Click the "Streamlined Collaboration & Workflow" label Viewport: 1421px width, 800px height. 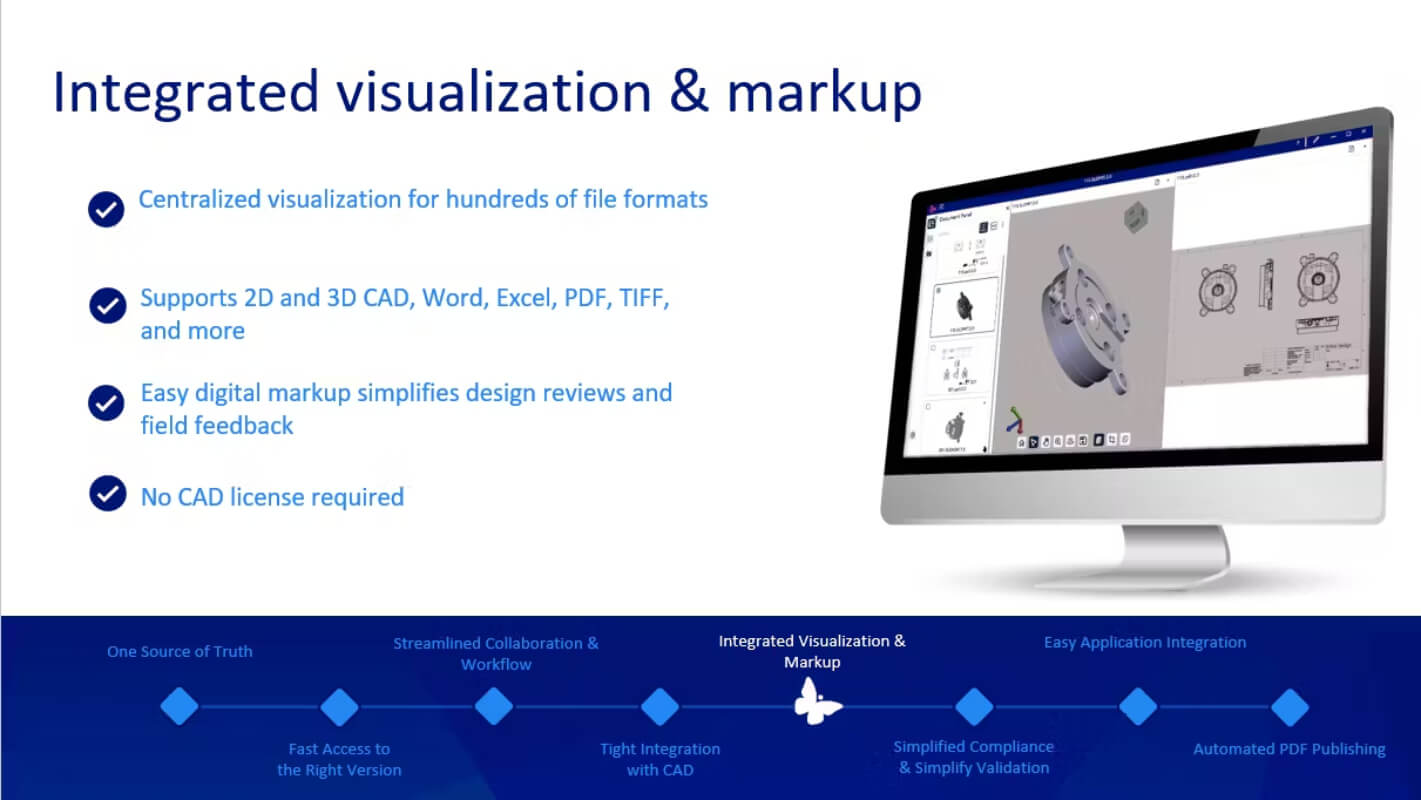[496, 653]
